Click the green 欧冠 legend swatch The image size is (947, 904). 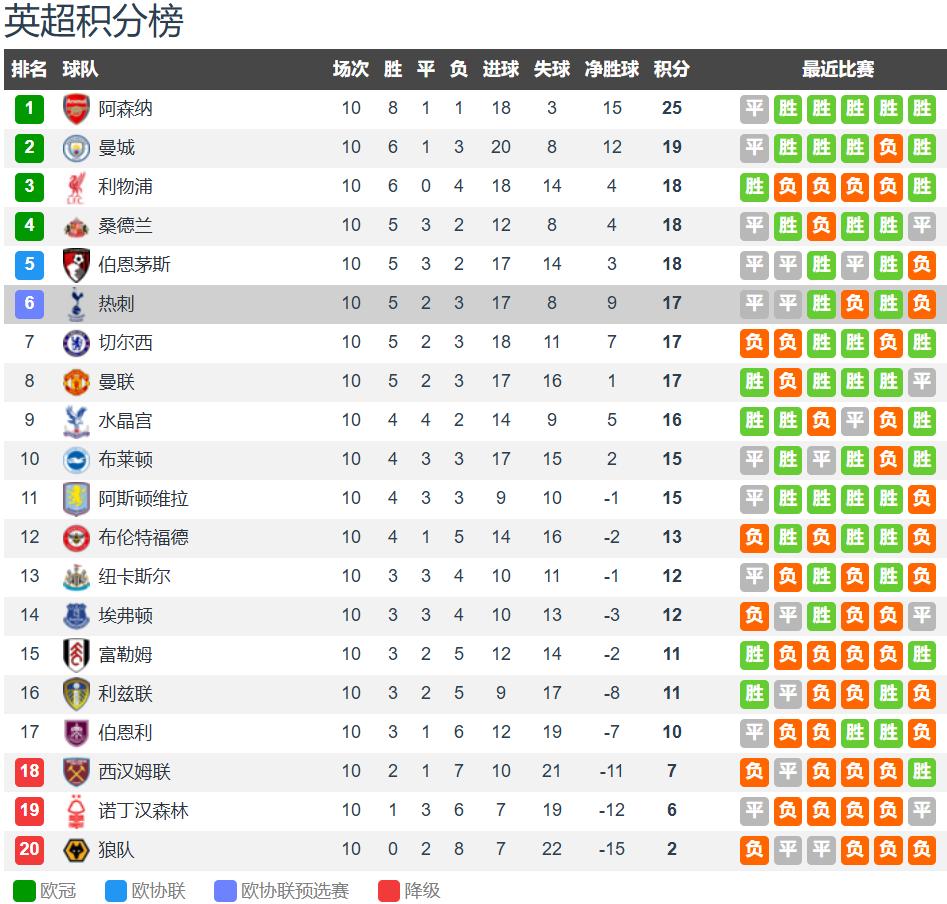[24, 891]
